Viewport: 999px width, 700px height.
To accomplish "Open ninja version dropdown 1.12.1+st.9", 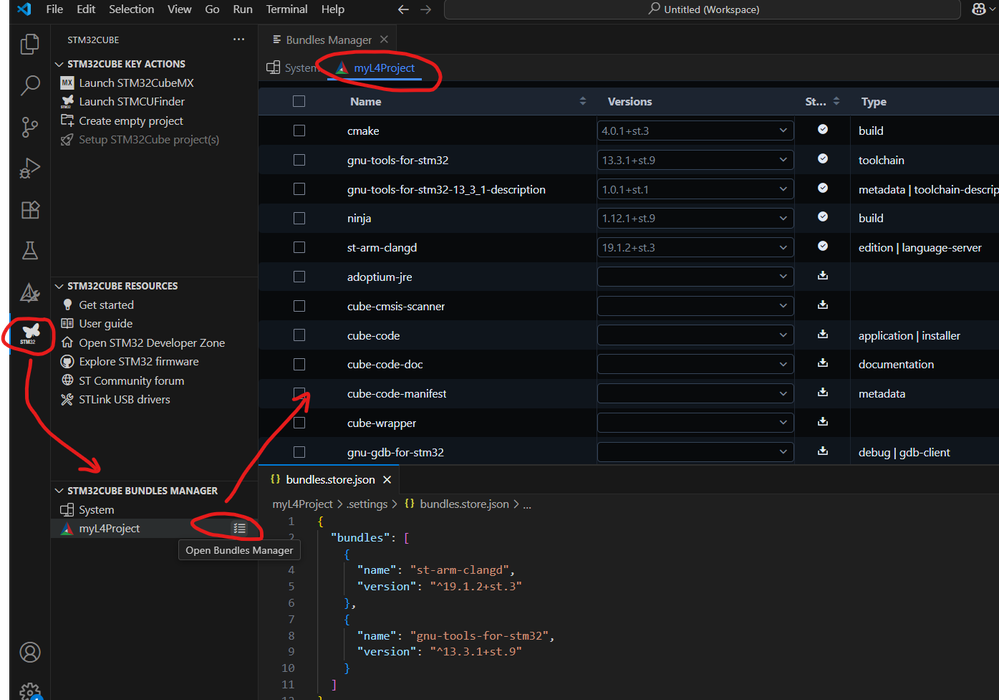I will coord(695,218).
